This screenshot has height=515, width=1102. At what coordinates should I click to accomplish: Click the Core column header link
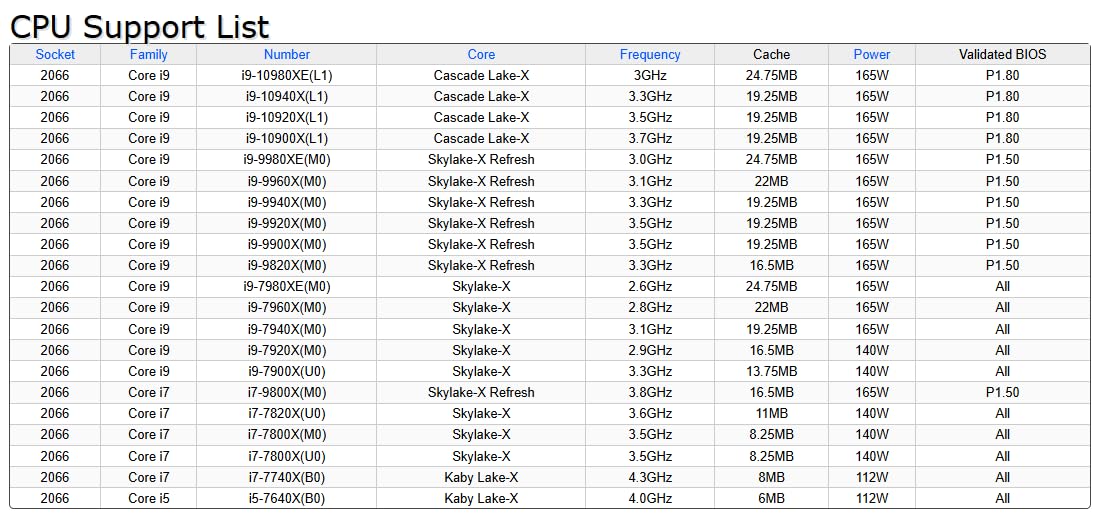(x=481, y=54)
